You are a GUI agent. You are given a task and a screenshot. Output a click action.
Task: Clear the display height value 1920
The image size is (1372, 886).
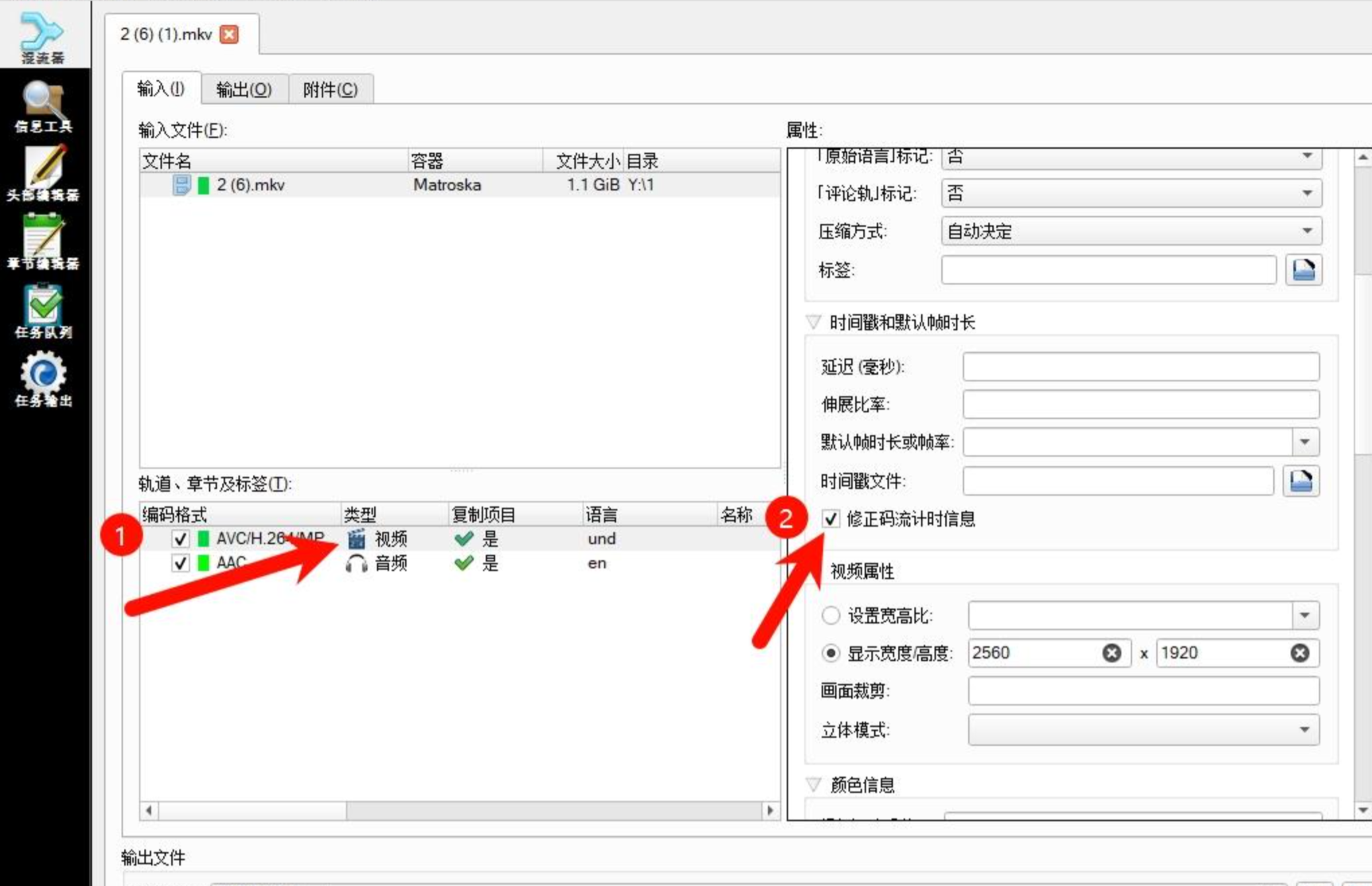(1299, 653)
